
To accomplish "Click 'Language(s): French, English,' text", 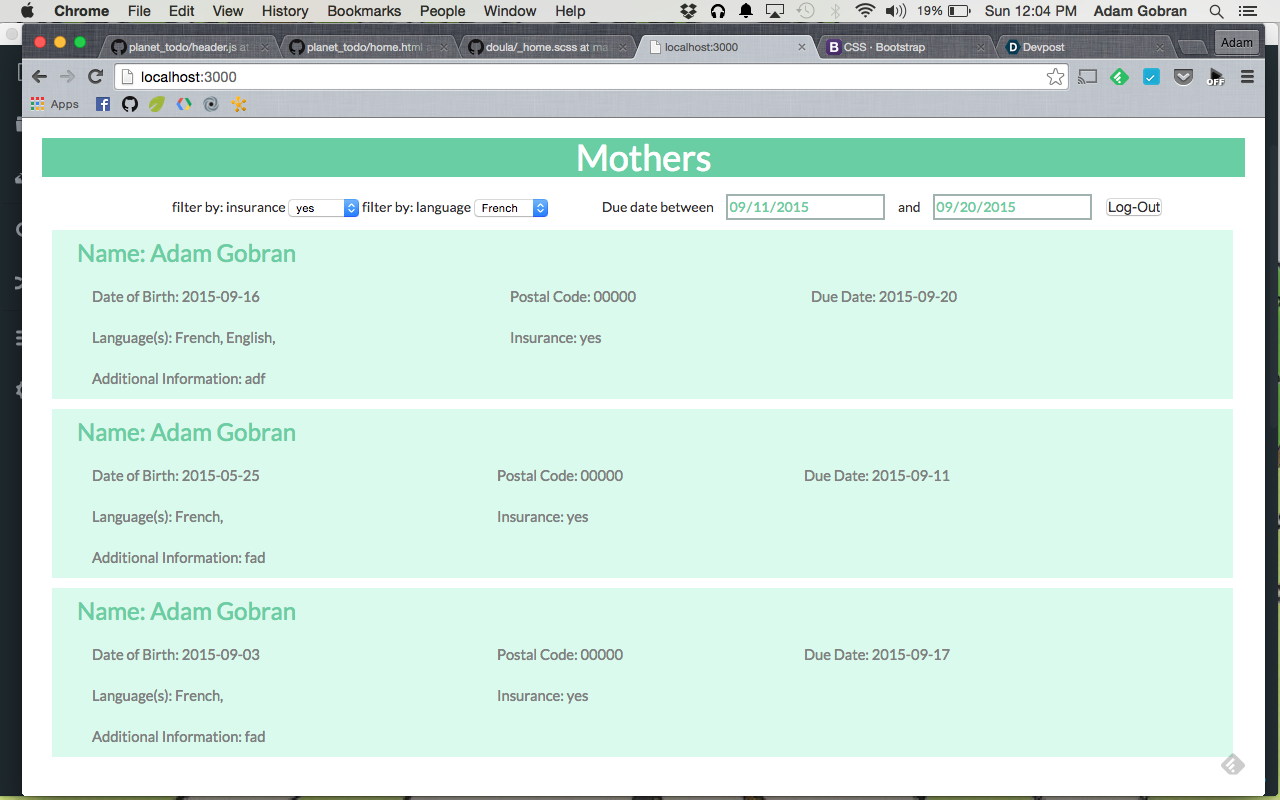I will point(184,338).
